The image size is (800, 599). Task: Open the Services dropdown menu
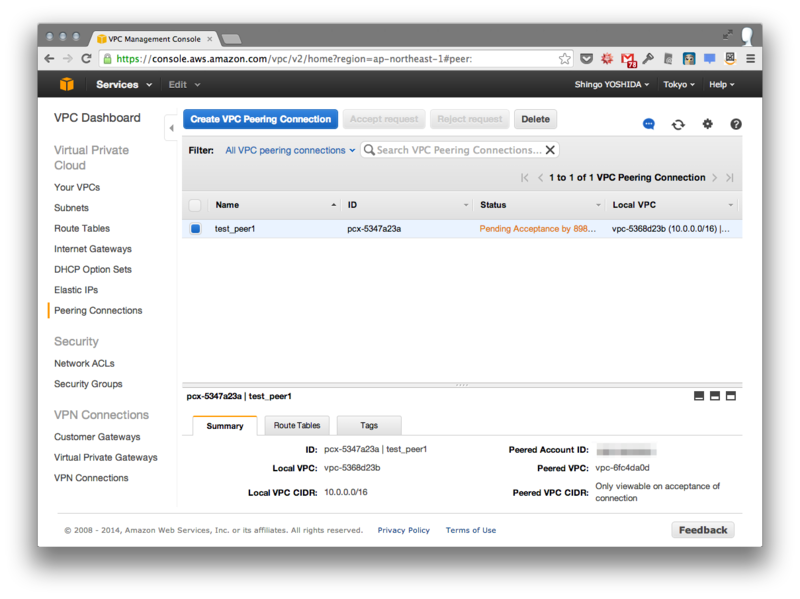point(124,85)
